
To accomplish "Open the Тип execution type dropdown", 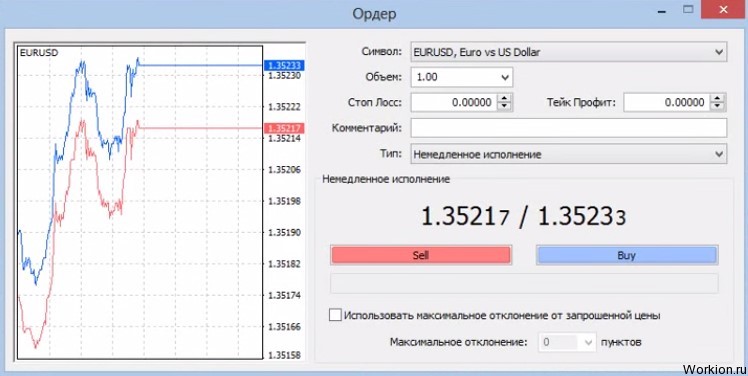I will pos(719,154).
